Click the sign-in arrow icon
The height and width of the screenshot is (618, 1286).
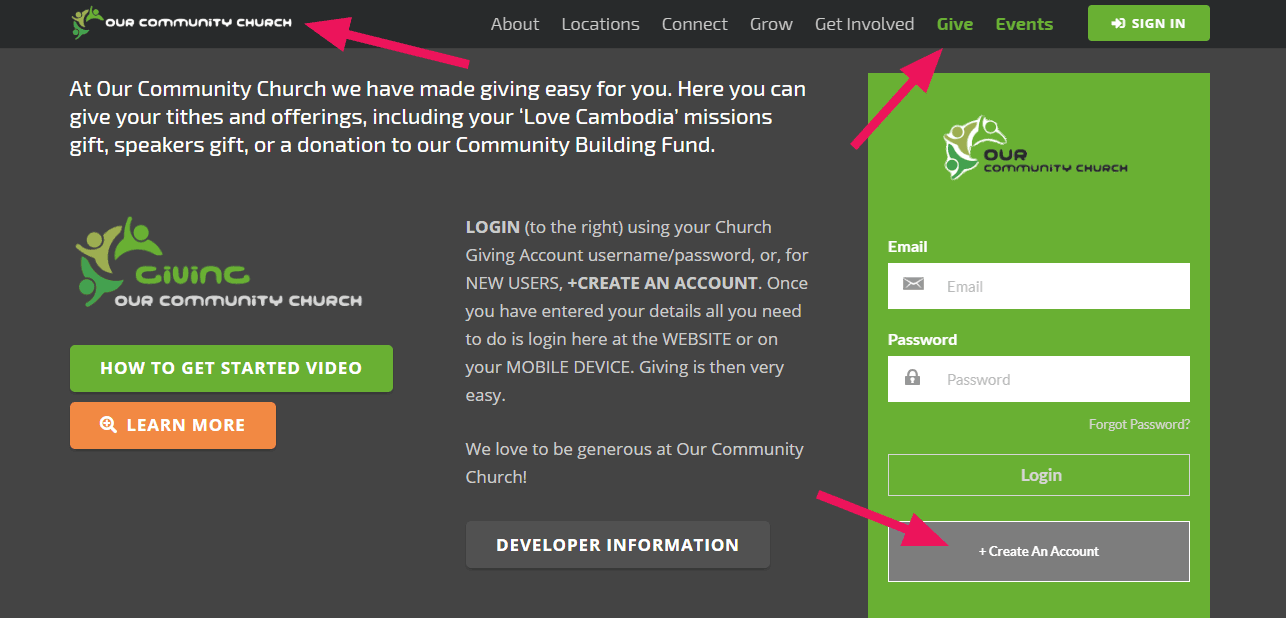(x=1118, y=23)
